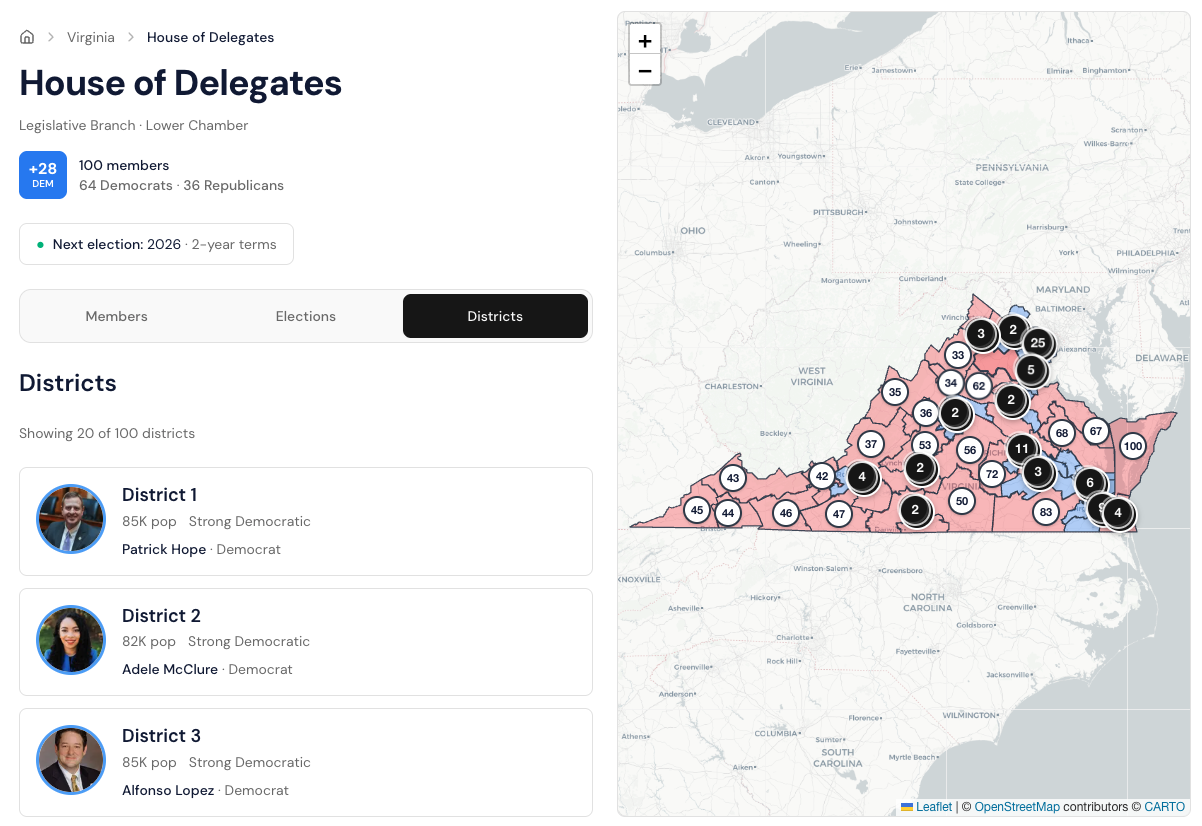The height and width of the screenshot is (826, 1202).
Task: Zoom out on the map
Action: coord(645,71)
